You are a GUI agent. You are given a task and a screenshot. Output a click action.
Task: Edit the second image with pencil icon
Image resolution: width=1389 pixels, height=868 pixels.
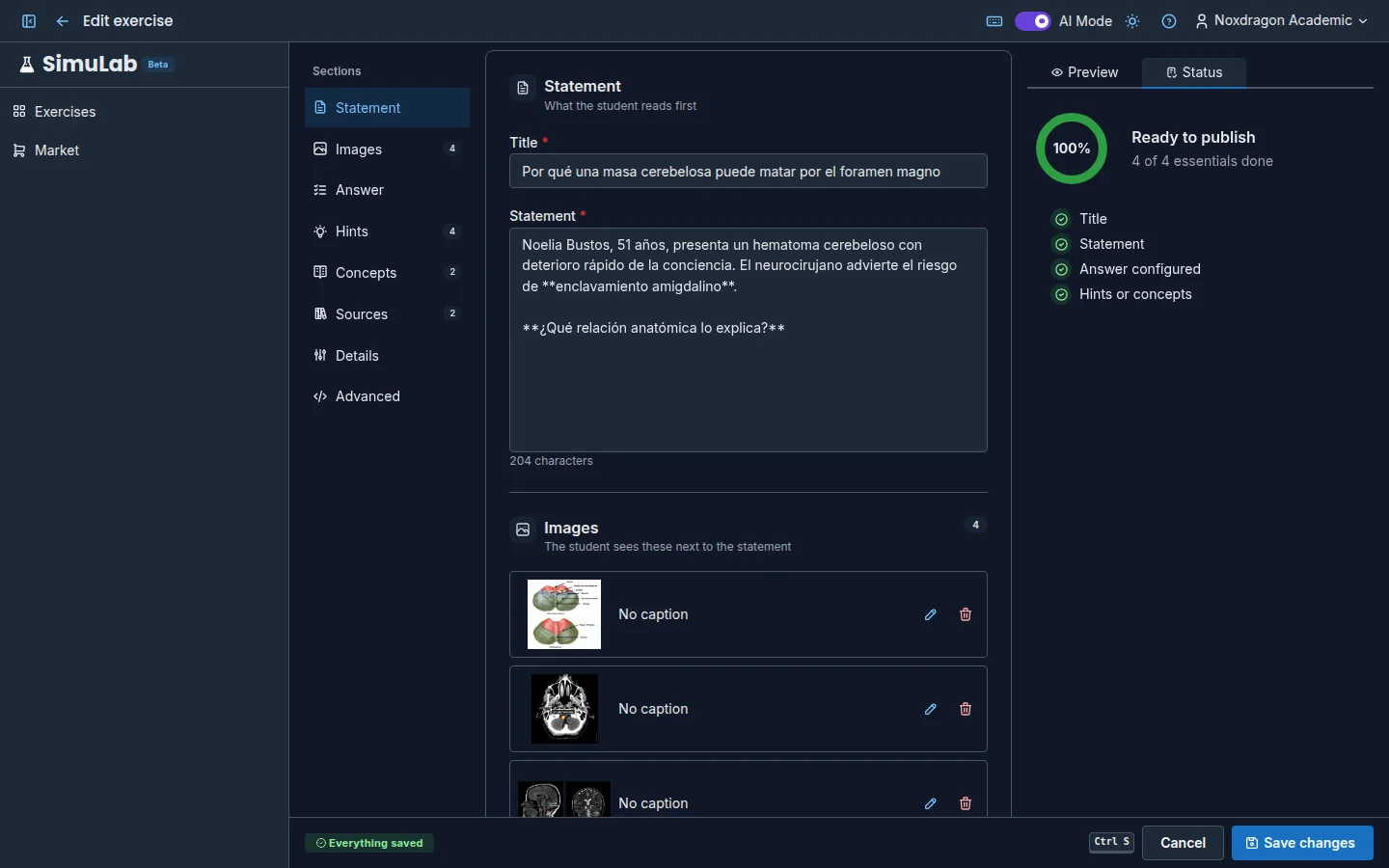click(931, 709)
